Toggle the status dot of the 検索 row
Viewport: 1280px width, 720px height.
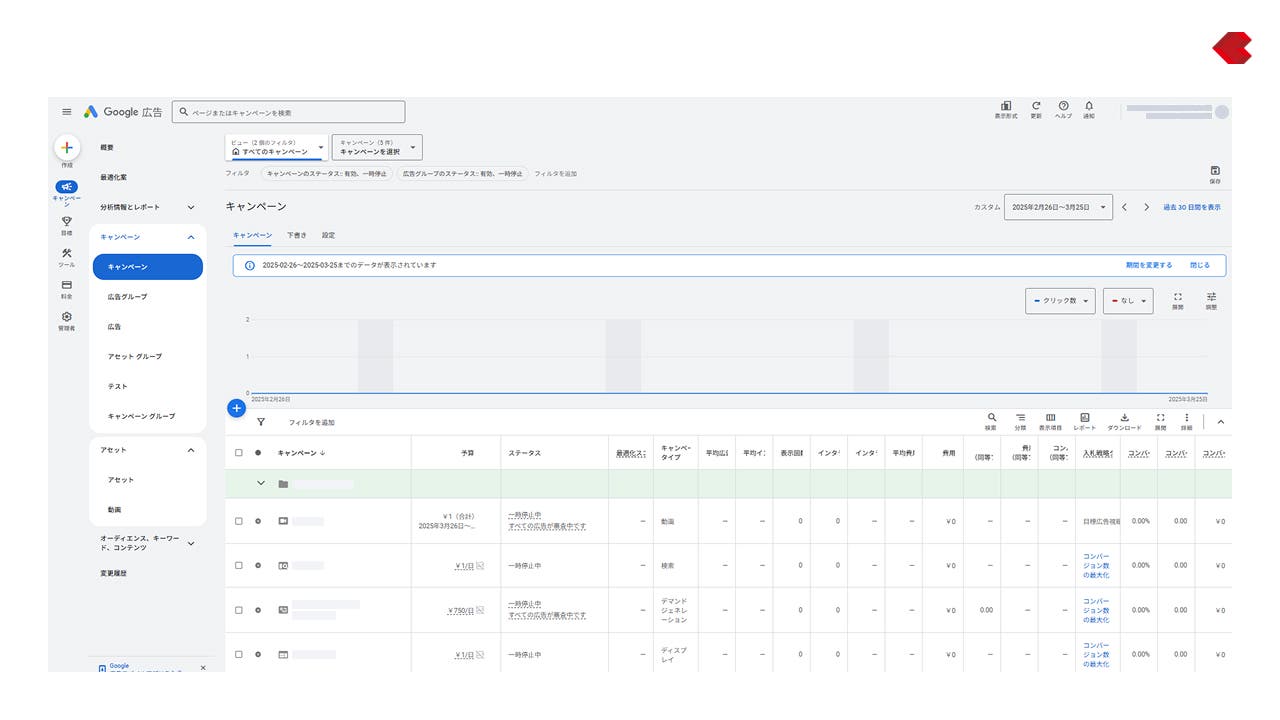(258, 565)
